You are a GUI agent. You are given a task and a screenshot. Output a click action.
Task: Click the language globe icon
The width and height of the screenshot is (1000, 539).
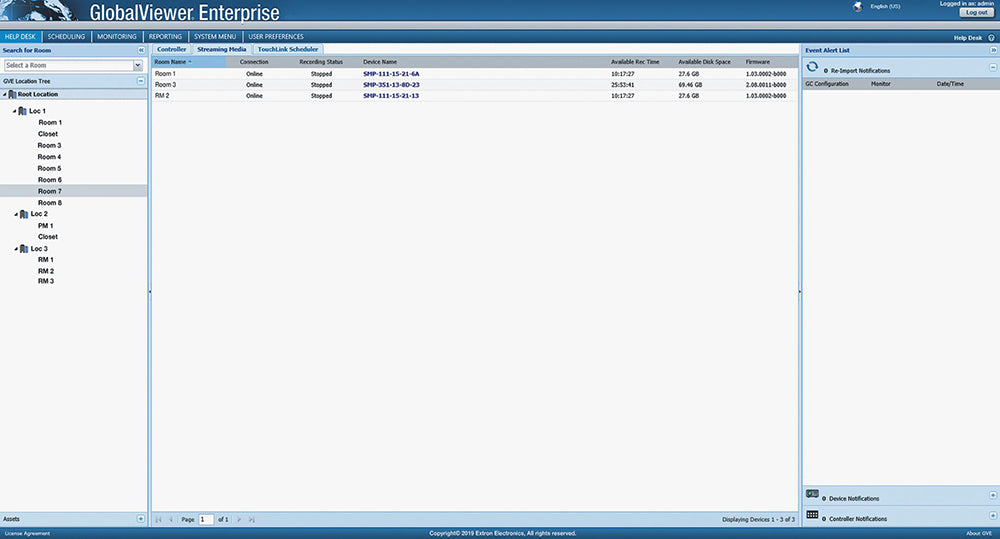click(x=858, y=6)
